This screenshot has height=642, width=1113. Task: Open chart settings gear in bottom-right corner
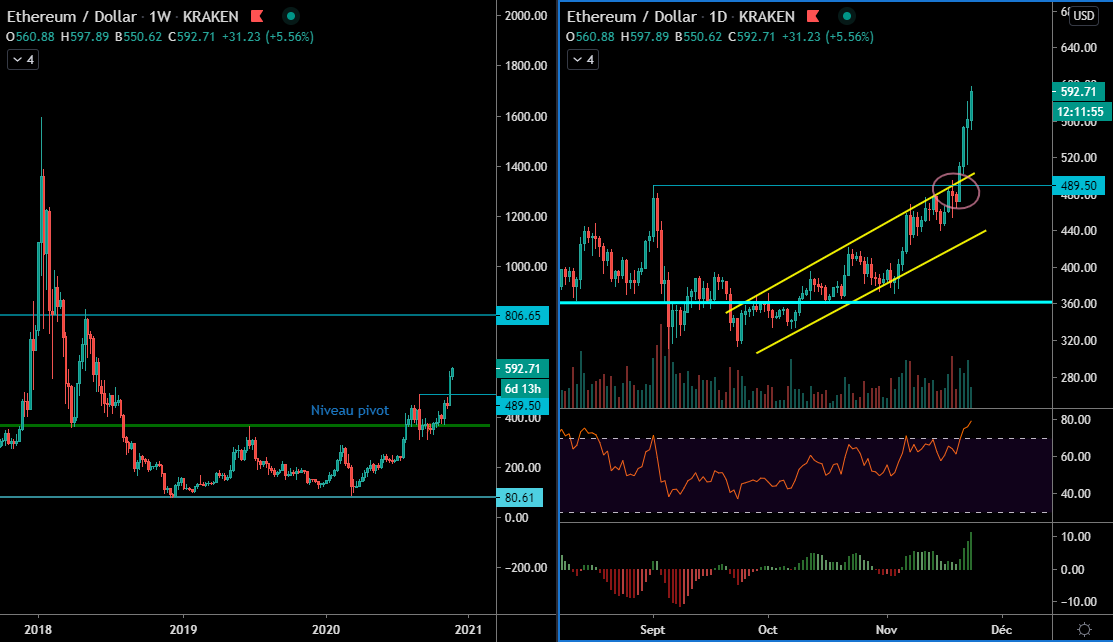(1085, 628)
